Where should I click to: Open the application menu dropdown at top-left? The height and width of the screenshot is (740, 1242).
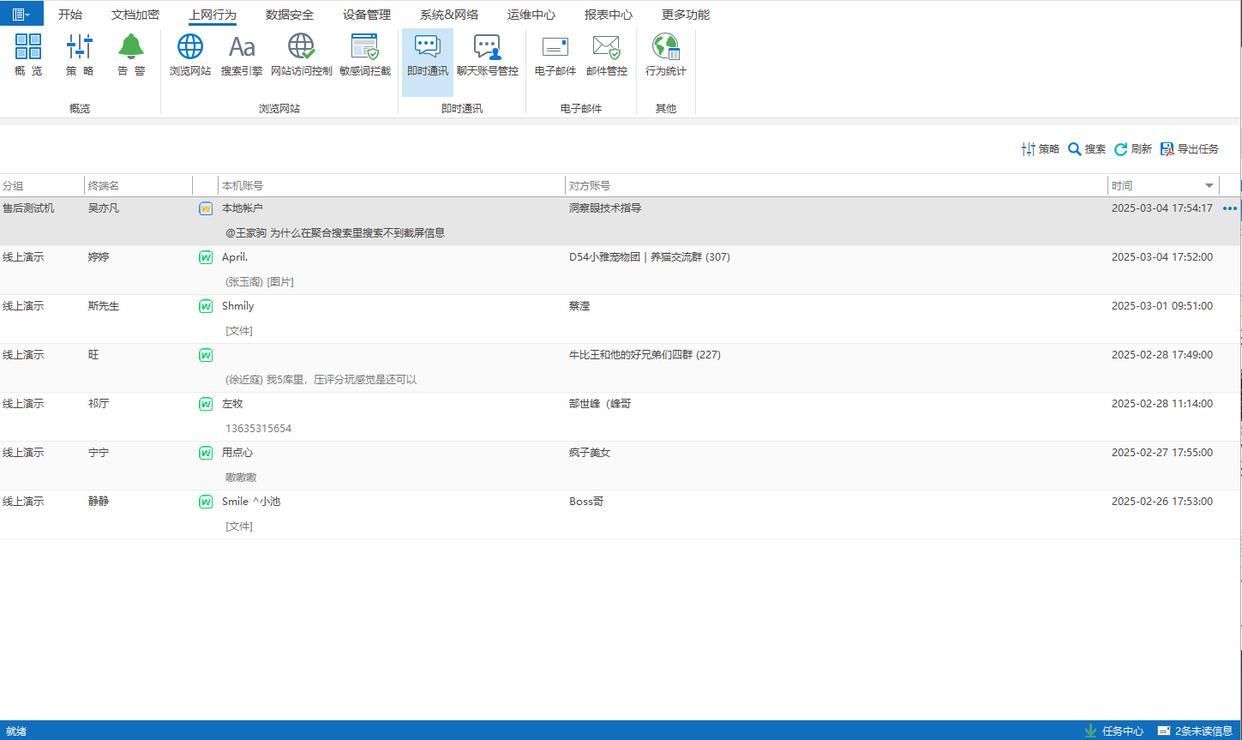pyautogui.click(x=21, y=14)
